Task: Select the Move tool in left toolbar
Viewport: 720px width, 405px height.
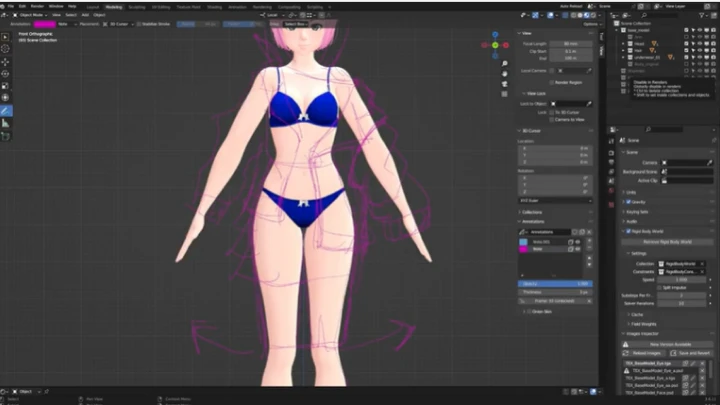Action: point(6,62)
